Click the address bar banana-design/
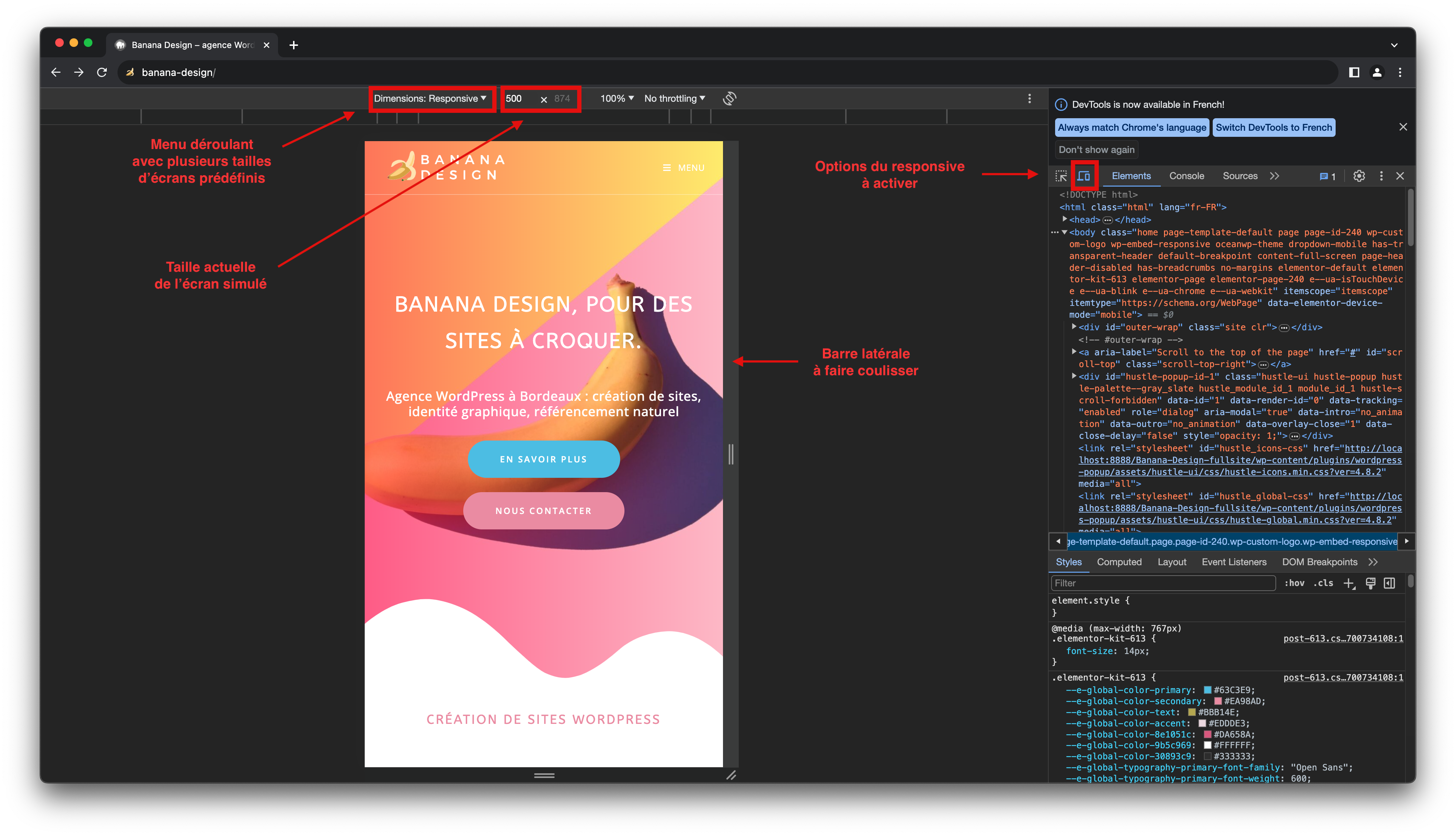 [728, 72]
